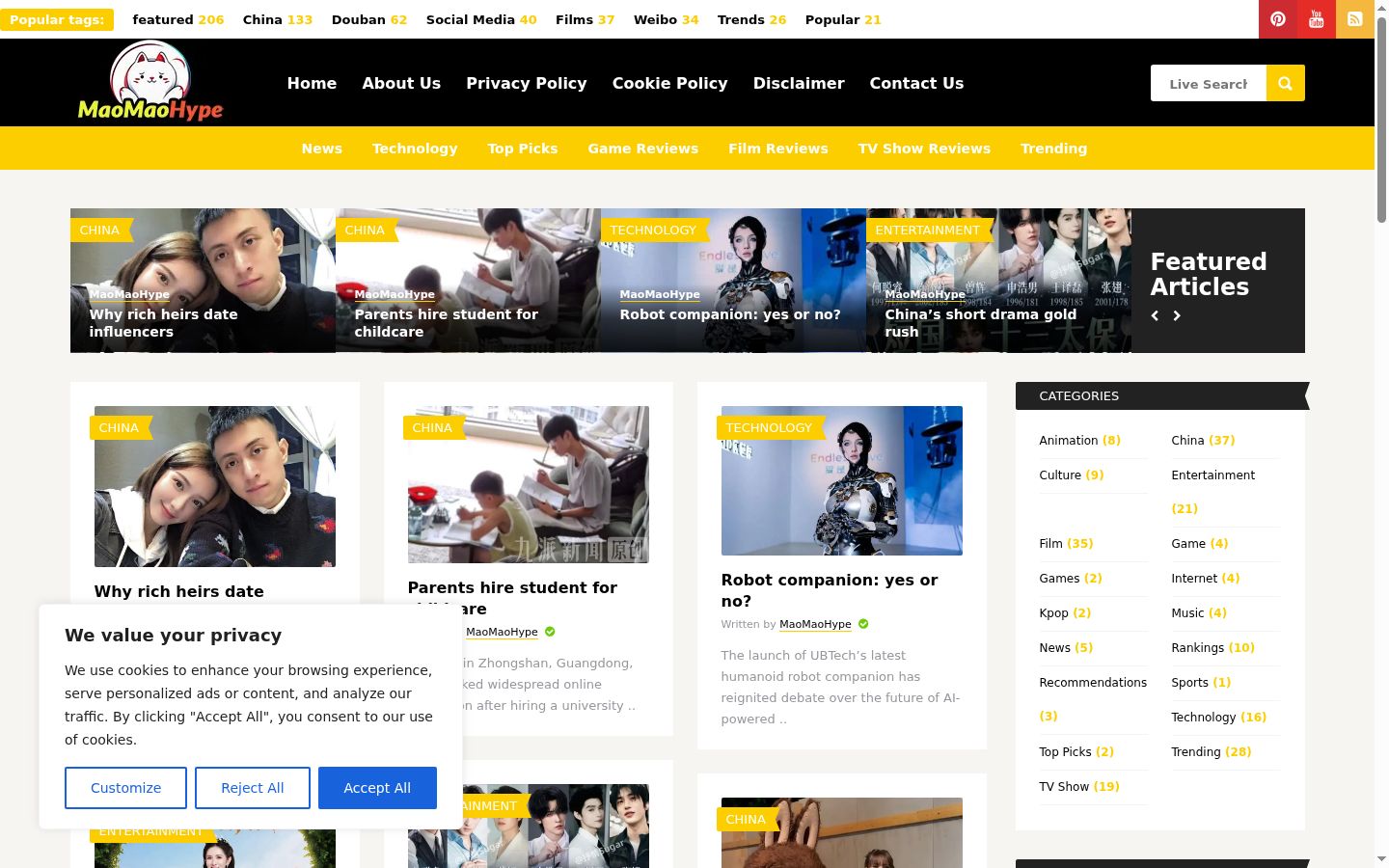The width and height of the screenshot is (1389, 868).
Task: Open the Pinterest social icon
Action: (x=1278, y=19)
